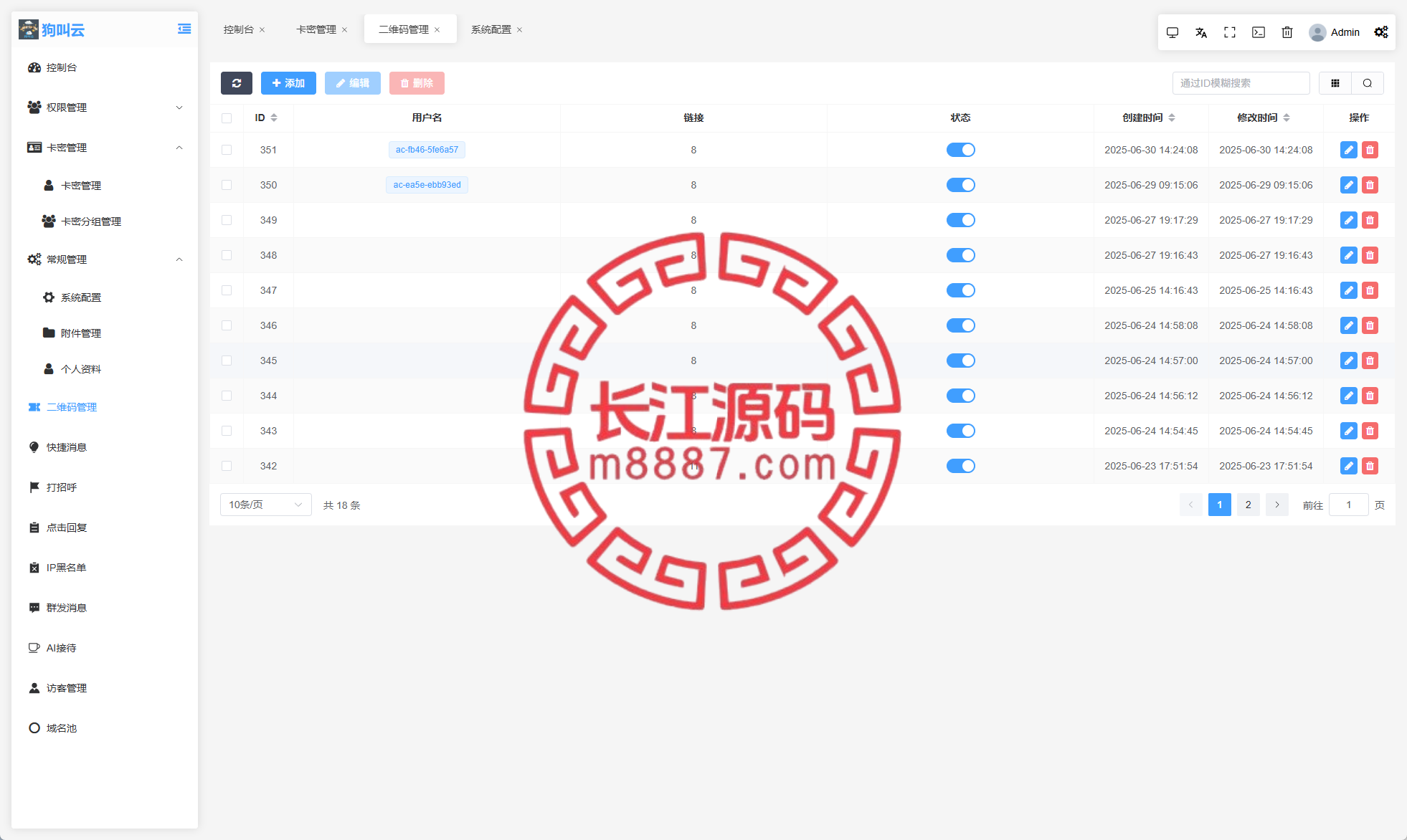
Task: Edit row 348 with pencil icon
Action: [1349, 255]
